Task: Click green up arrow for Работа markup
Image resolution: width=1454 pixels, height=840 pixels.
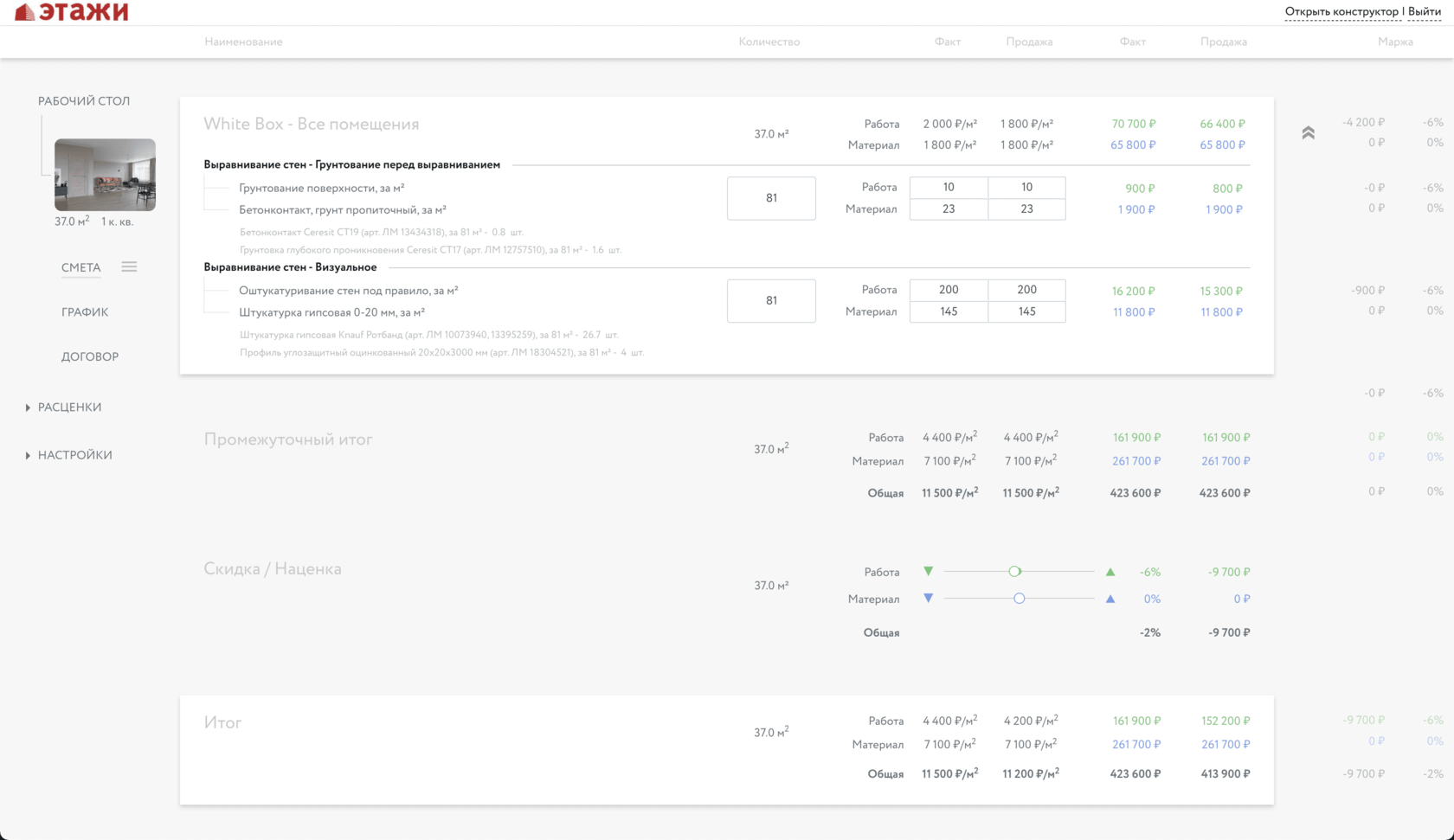Action: tap(1110, 572)
